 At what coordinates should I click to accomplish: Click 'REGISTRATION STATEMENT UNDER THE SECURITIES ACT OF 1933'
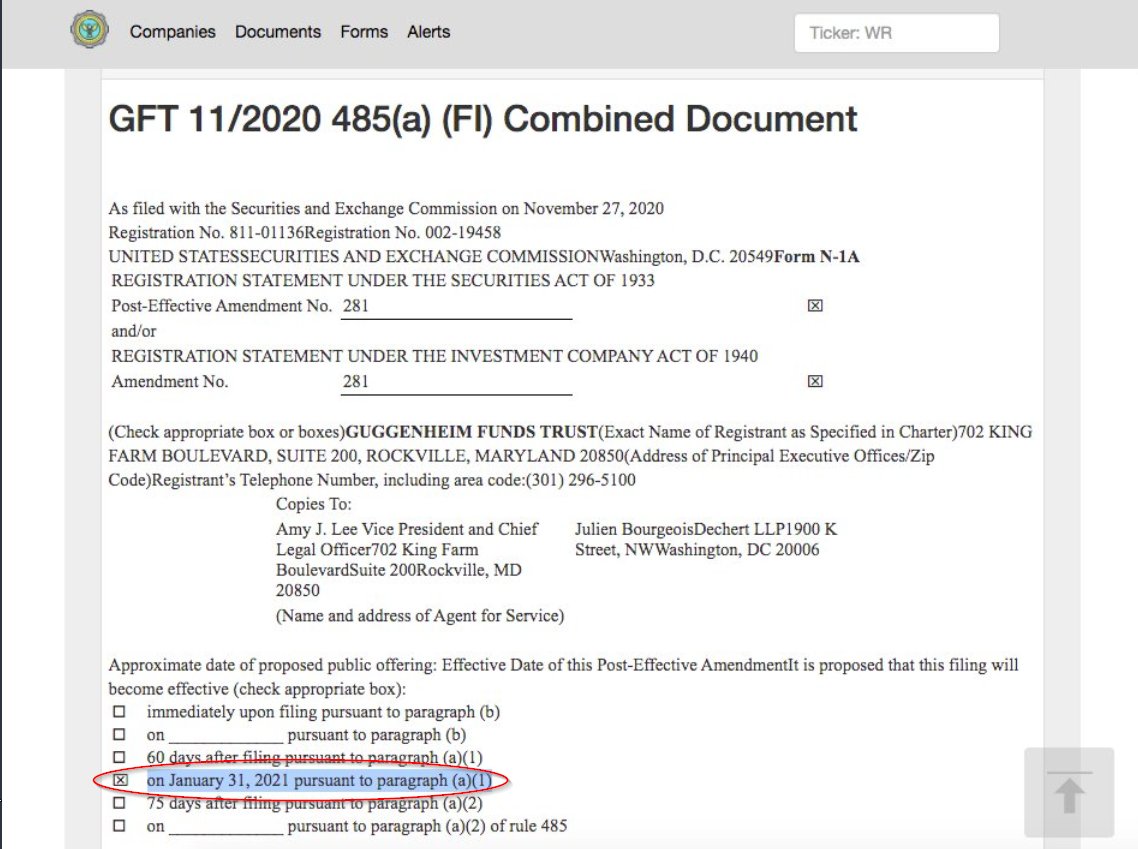(x=383, y=280)
